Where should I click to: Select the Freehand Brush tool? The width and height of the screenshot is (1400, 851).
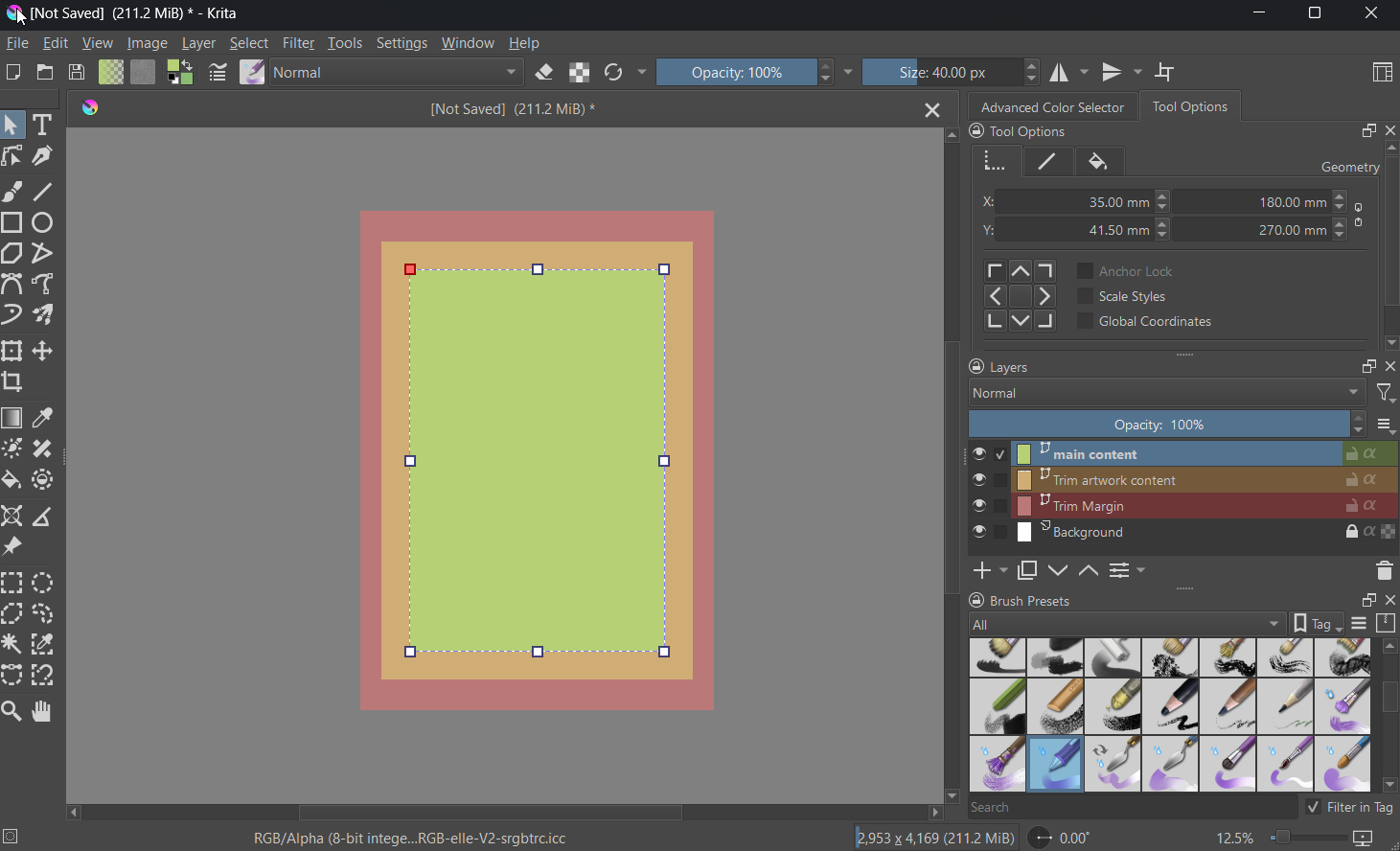(12, 192)
